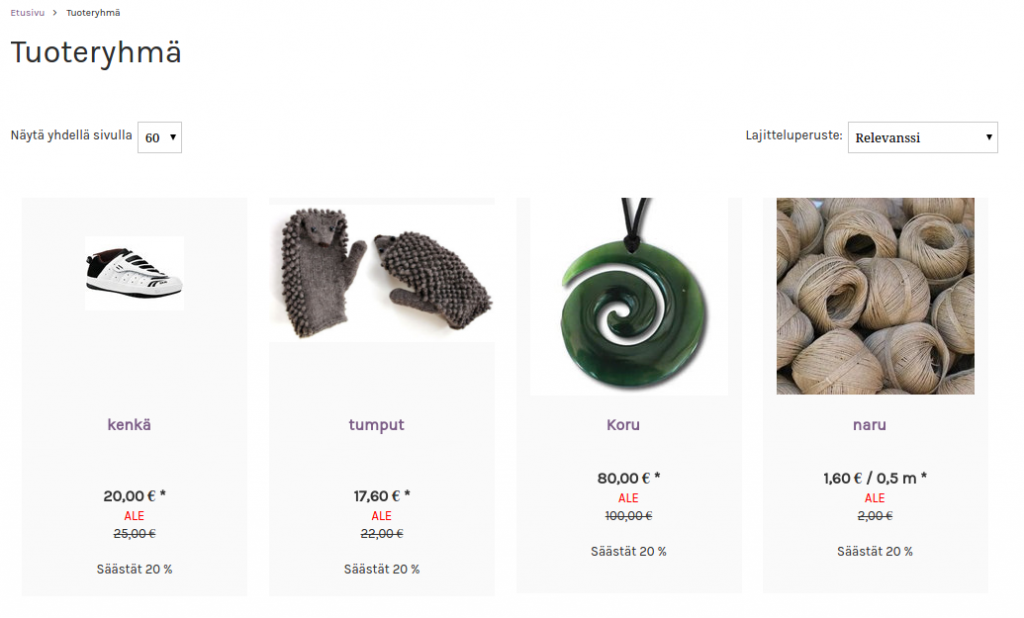Click the 17,60 € price of tumput
The width and height of the screenshot is (1024, 618).
tap(382, 496)
